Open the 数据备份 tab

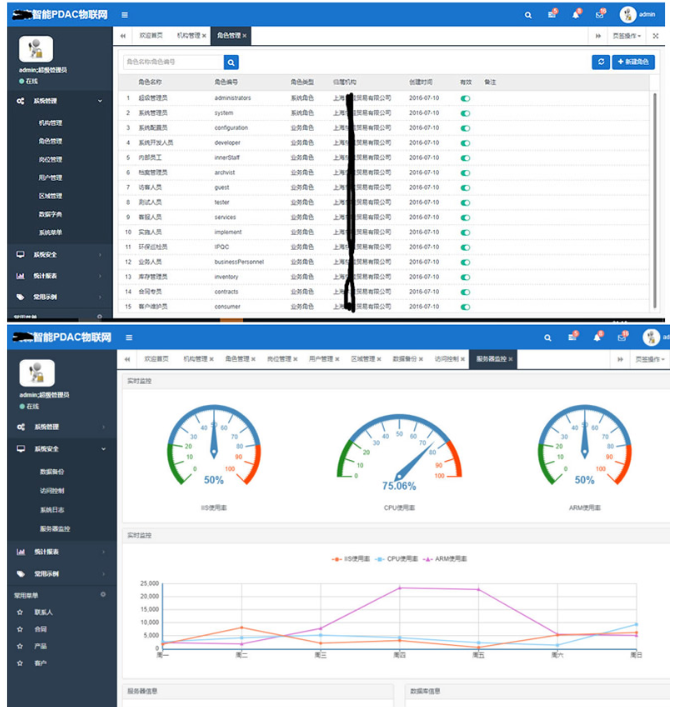coord(405,358)
